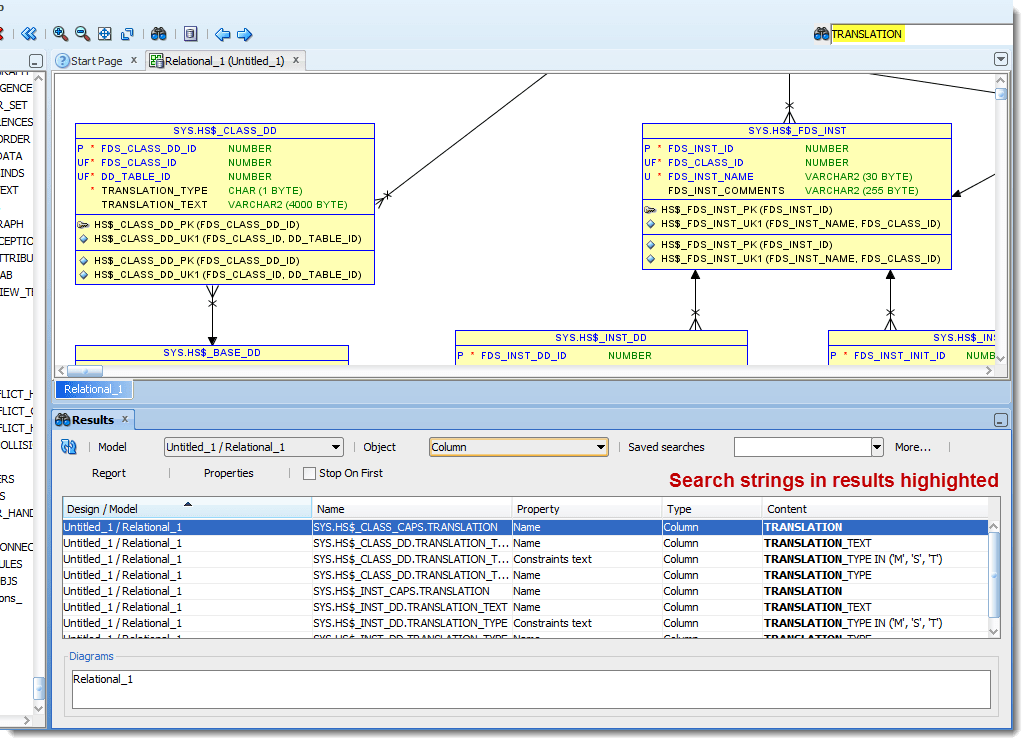Click the Fit Screen toolbar icon
Image resolution: width=1028 pixels, height=745 pixels.
[105, 34]
